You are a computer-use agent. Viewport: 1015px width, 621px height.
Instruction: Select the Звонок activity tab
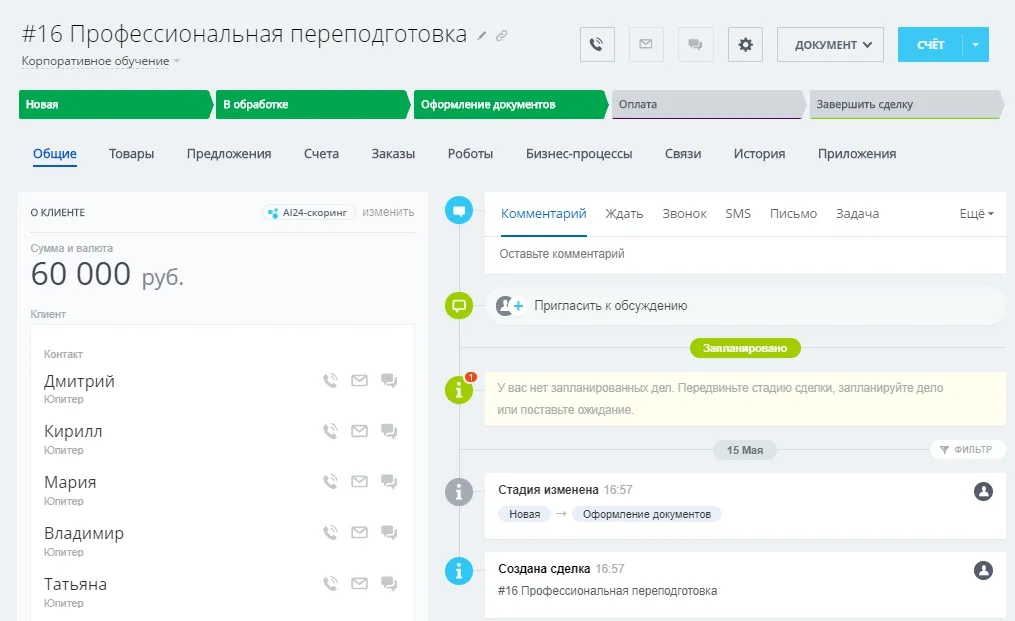click(x=684, y=214)
